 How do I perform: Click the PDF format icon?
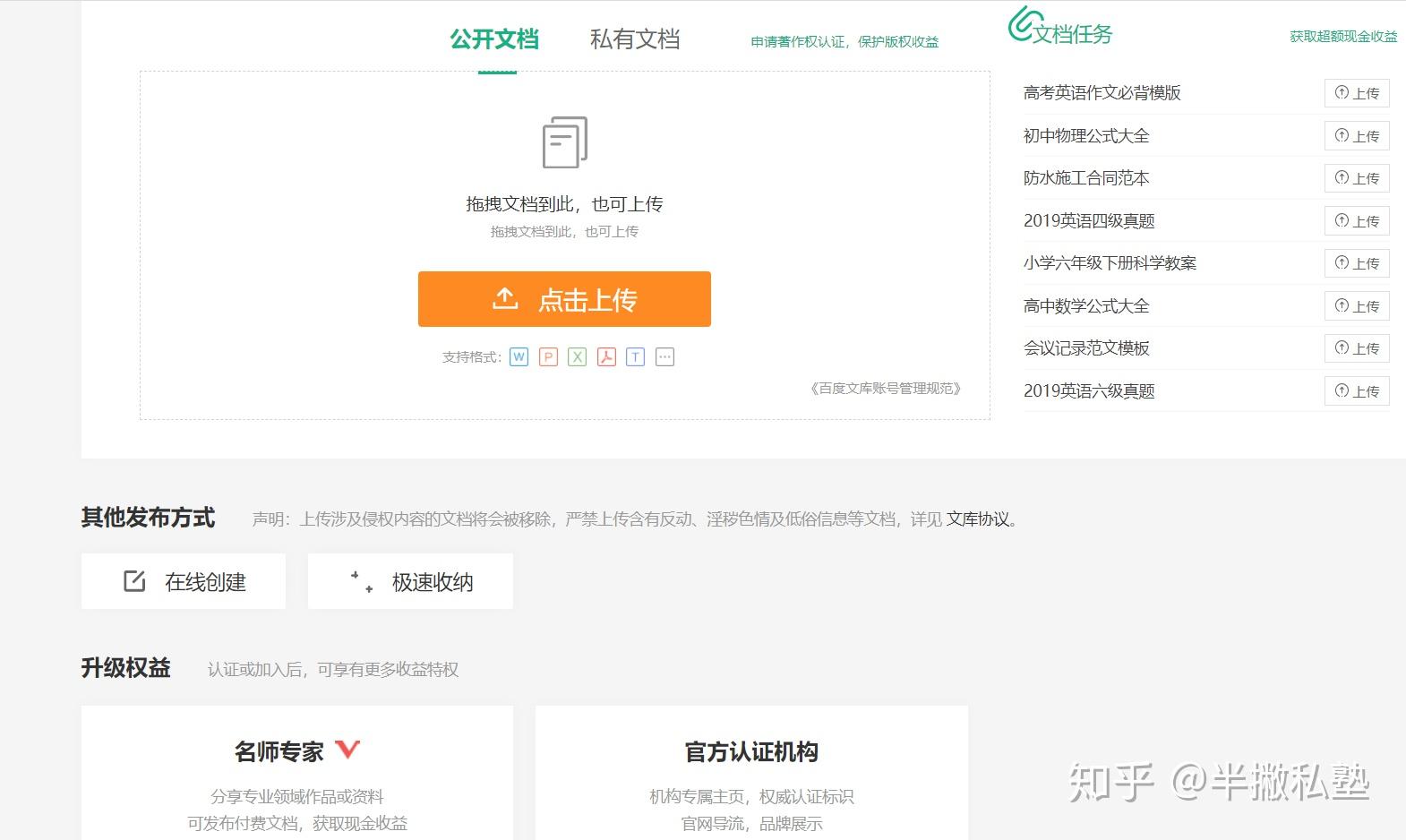coord(606,357)
